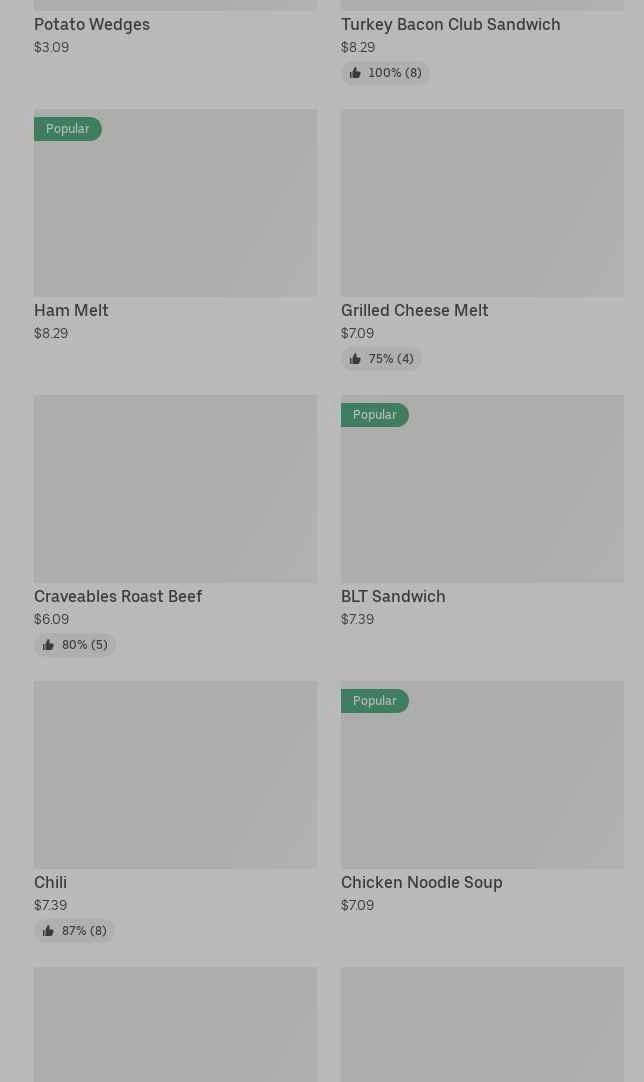Click the Popular badge on Ham Melt
This screenshot has height=1082, width=644.
[x=68, y=129]
